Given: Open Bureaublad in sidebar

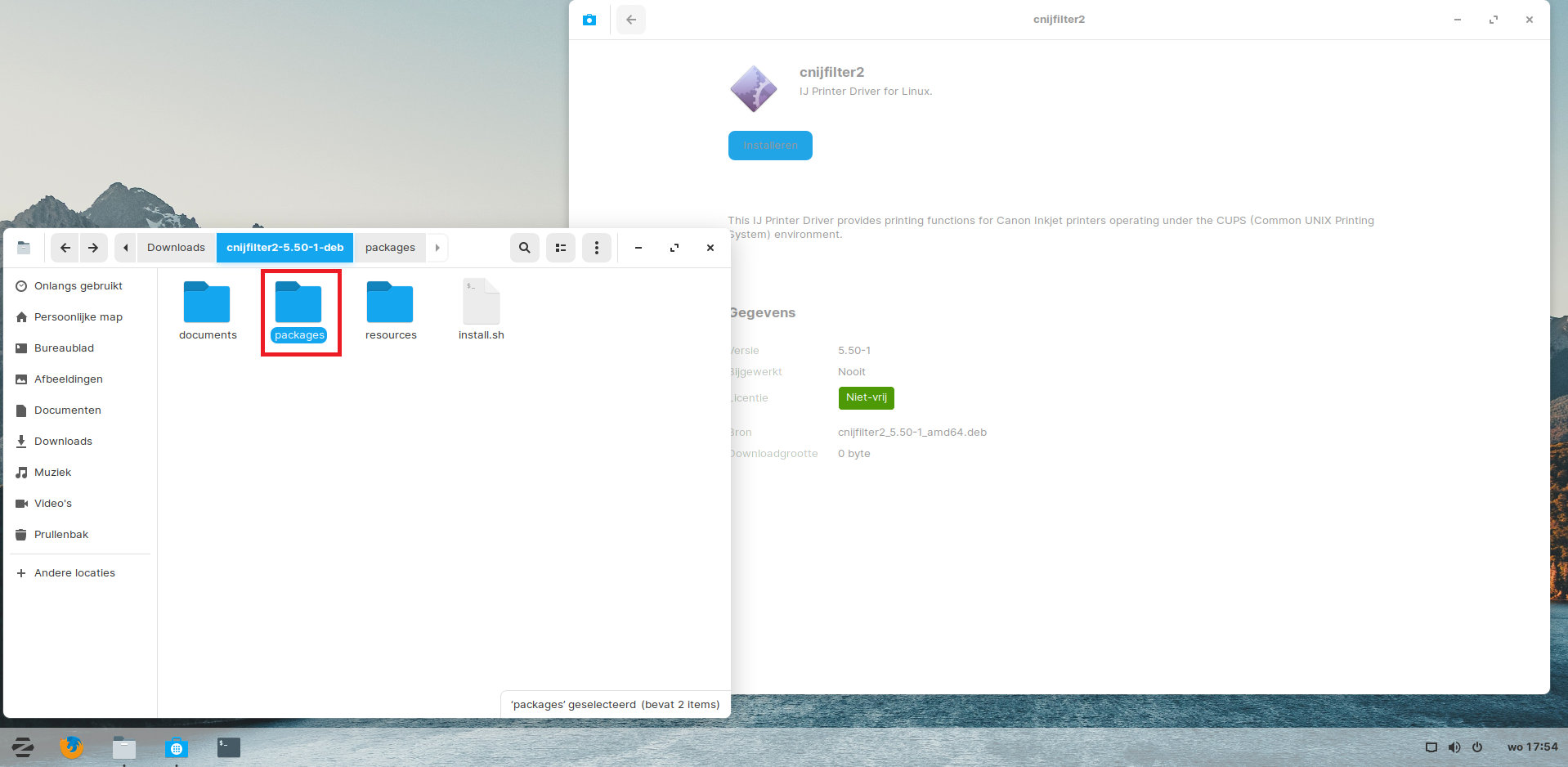Looking at the screenshot, I should [x=78, y=348].
